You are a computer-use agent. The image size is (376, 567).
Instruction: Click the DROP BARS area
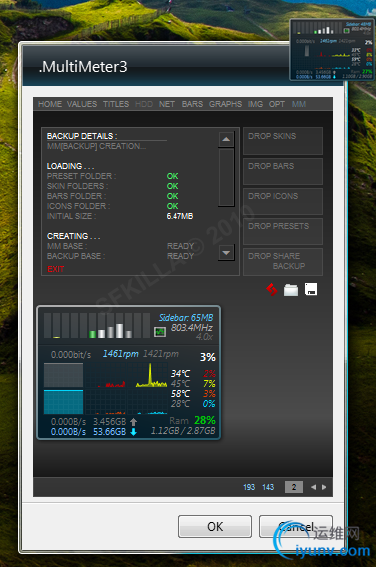(283, 171)
